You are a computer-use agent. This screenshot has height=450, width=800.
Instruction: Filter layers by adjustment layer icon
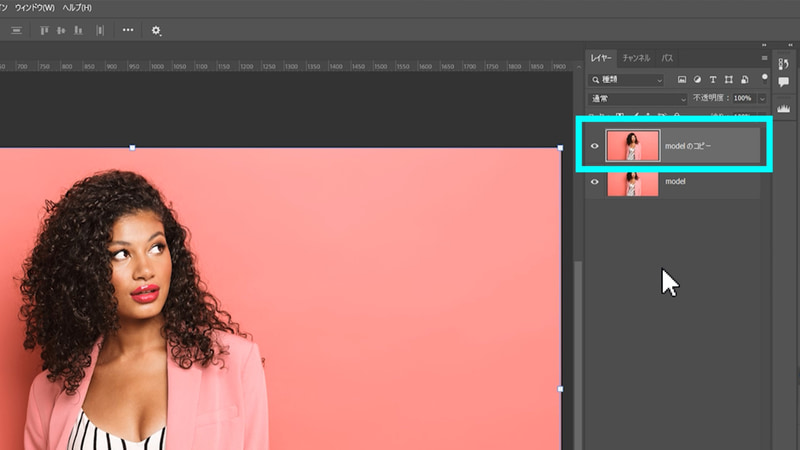tap(697, 80)
